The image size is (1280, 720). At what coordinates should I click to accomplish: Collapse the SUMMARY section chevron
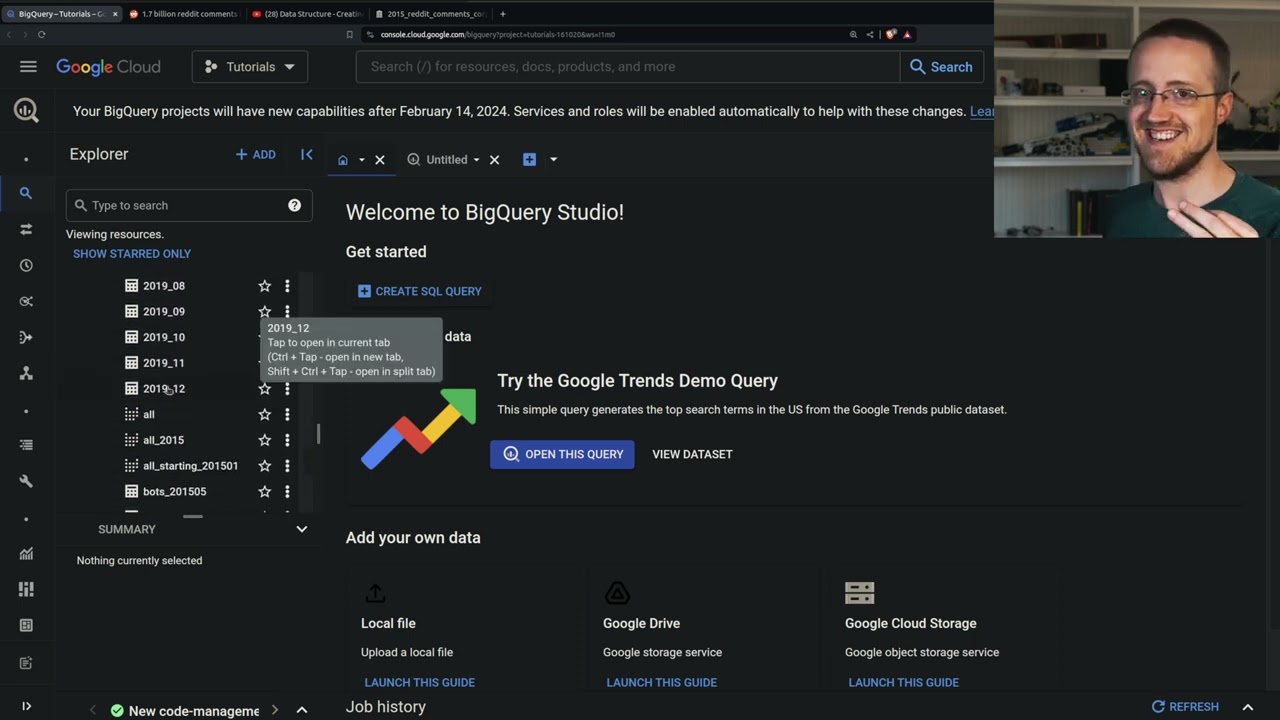pos(301,529)
